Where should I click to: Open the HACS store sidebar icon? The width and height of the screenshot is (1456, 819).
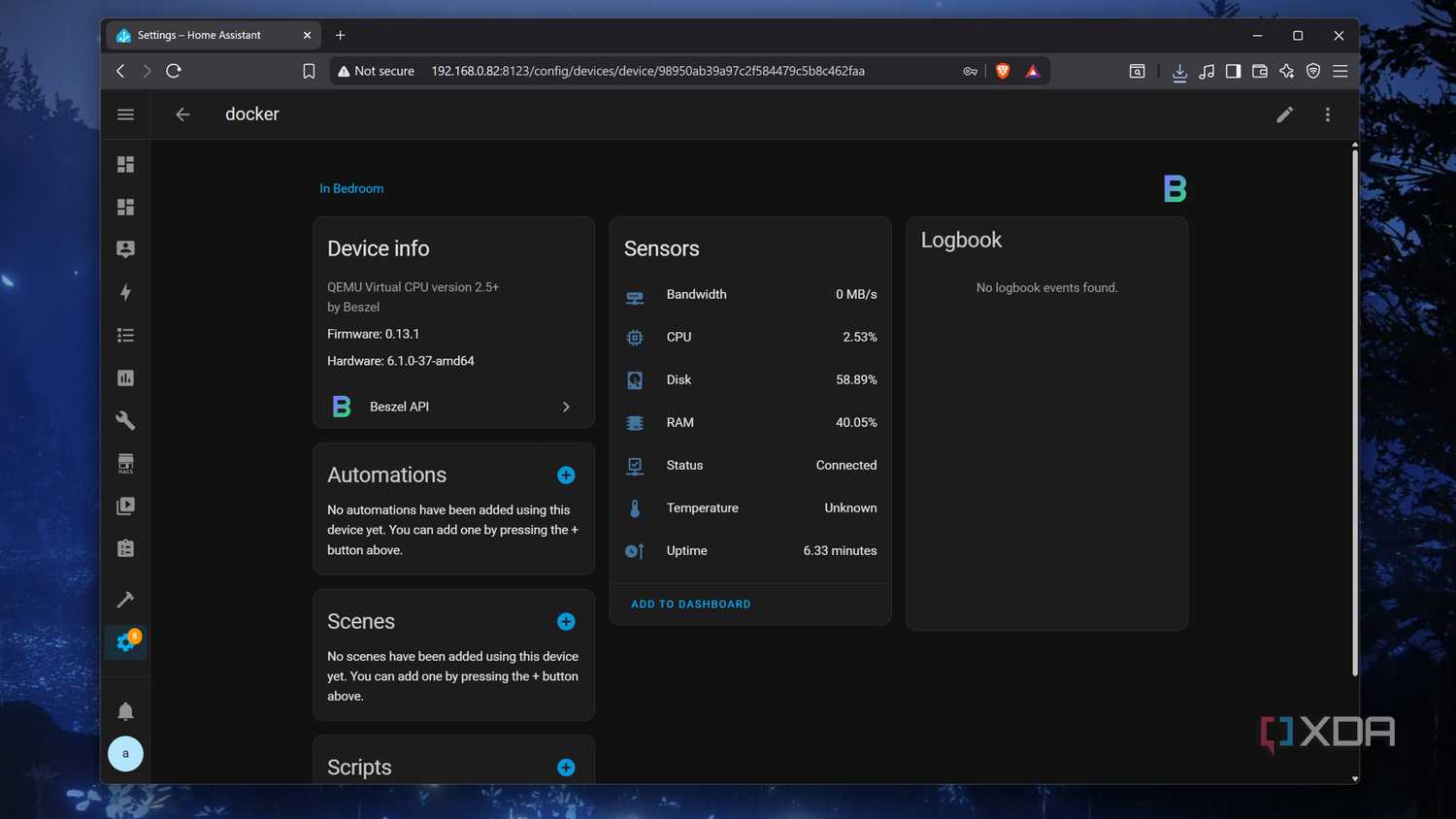[125, 463]
